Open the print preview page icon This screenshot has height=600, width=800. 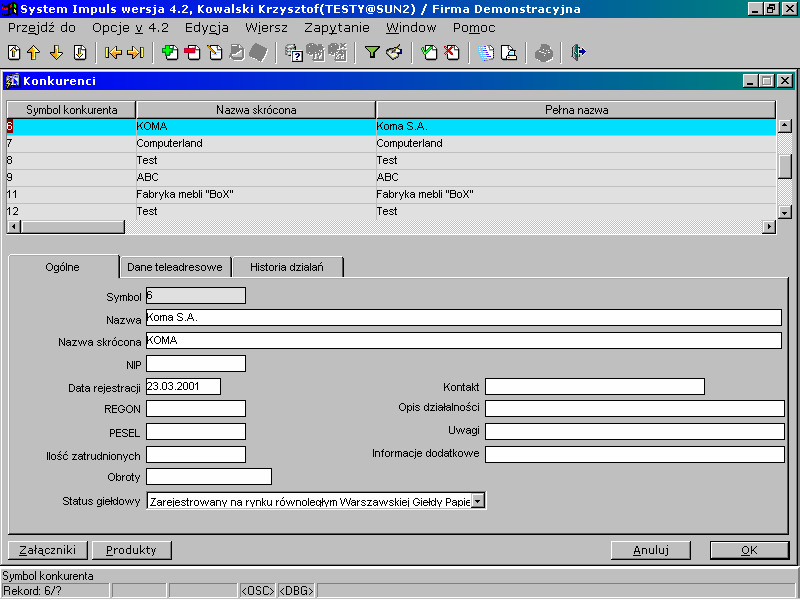pos(509,53)
